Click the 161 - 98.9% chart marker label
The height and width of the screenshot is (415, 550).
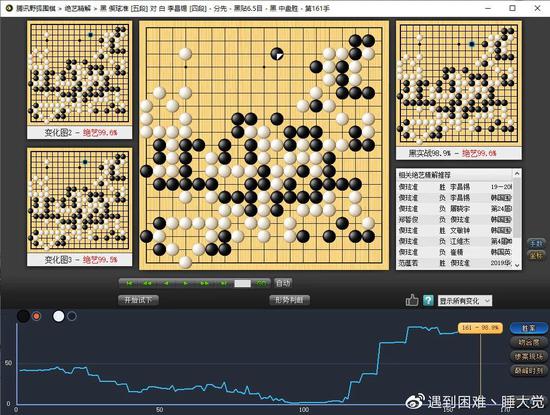[480, 328]
